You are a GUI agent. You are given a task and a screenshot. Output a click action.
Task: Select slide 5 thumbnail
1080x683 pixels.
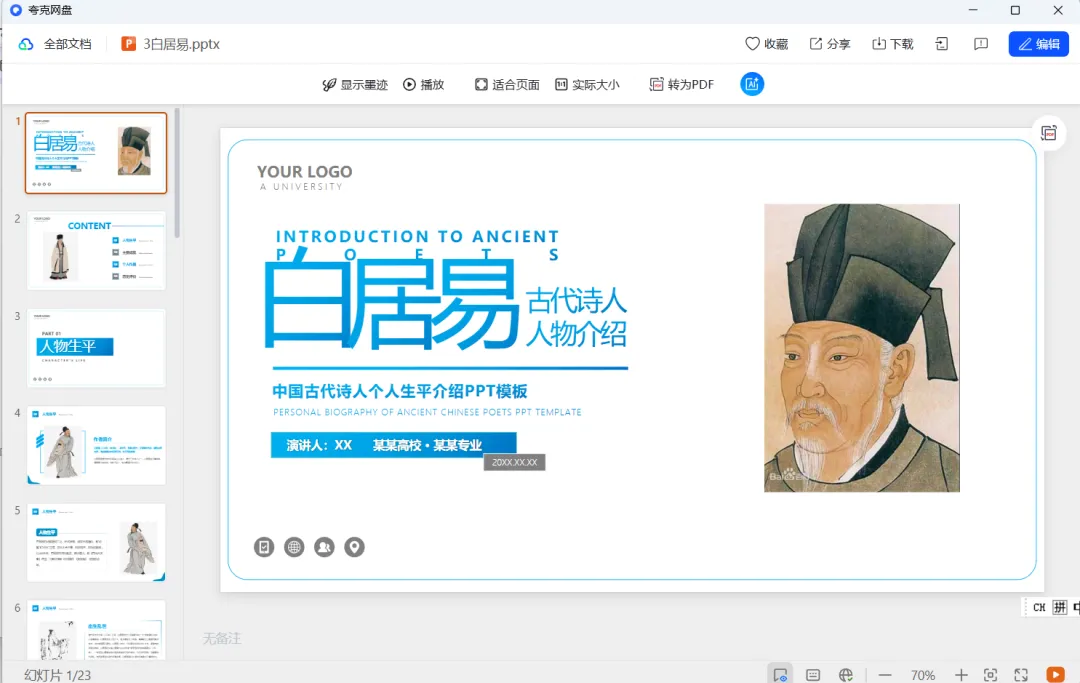pos(96,543)
